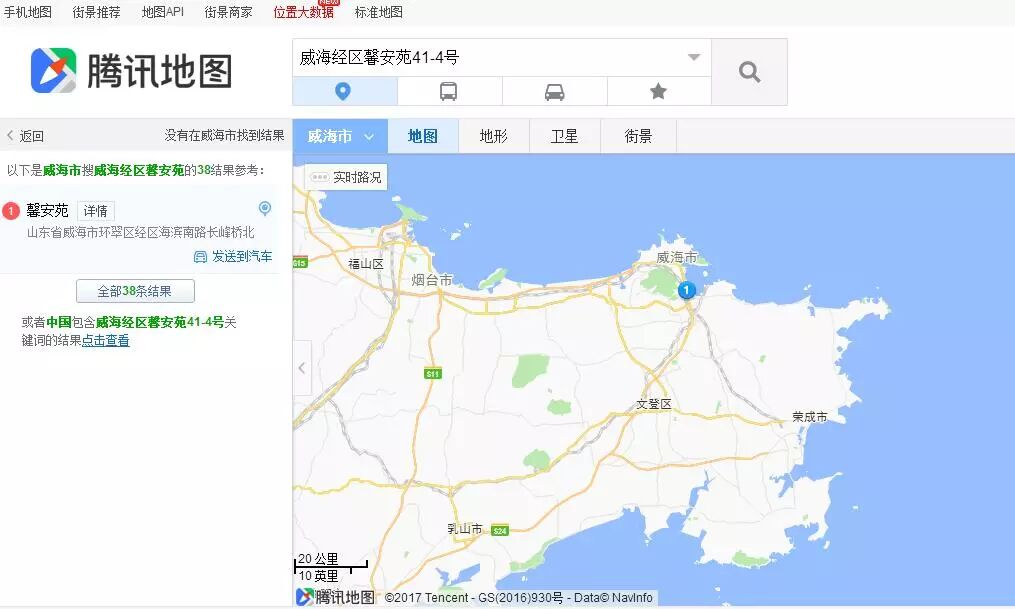
Task: Switch to car driving route mode
Action: (555, 91)
